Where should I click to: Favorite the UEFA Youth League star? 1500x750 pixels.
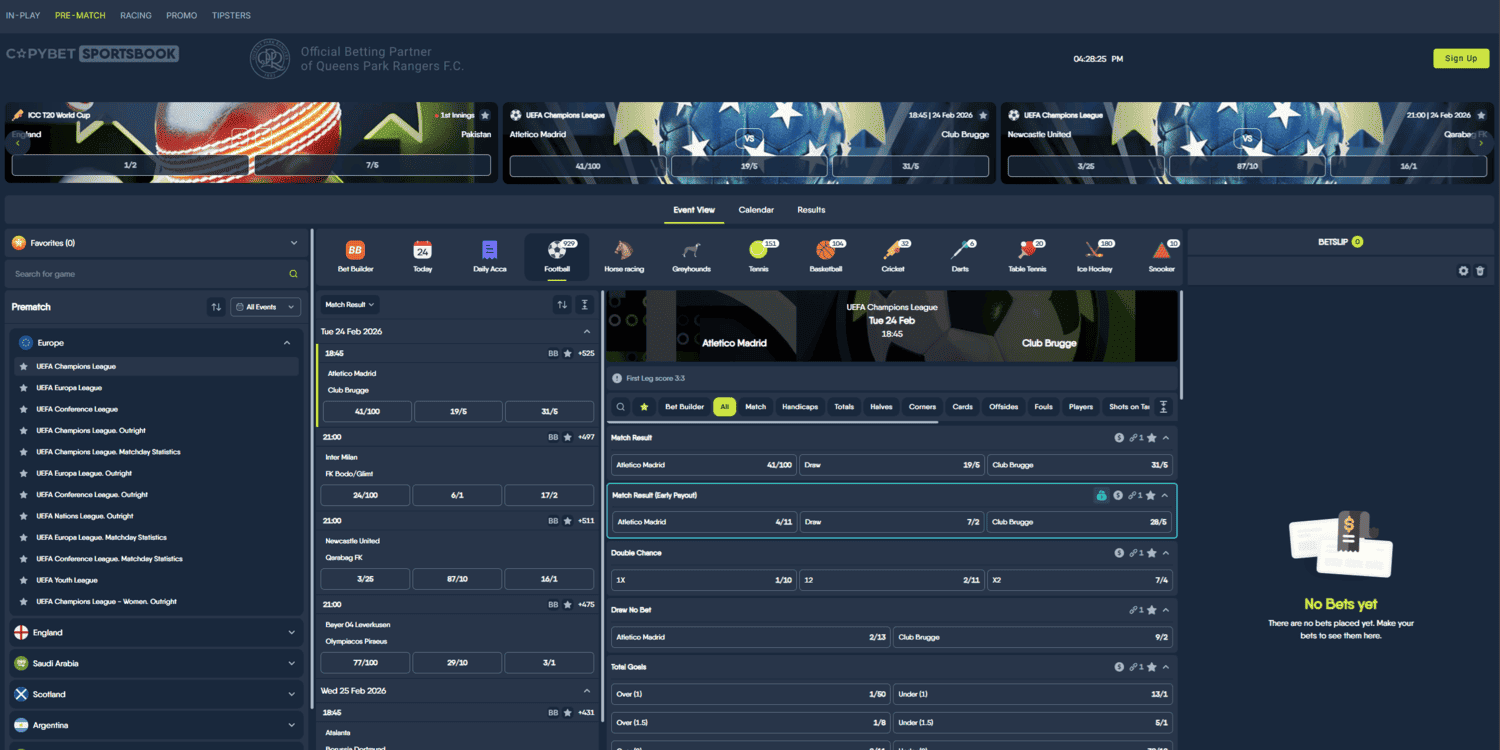point(23,580)
